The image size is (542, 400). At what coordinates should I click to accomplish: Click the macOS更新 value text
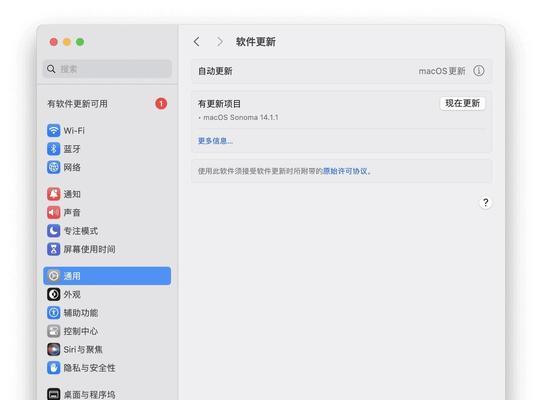click(442, 71)
